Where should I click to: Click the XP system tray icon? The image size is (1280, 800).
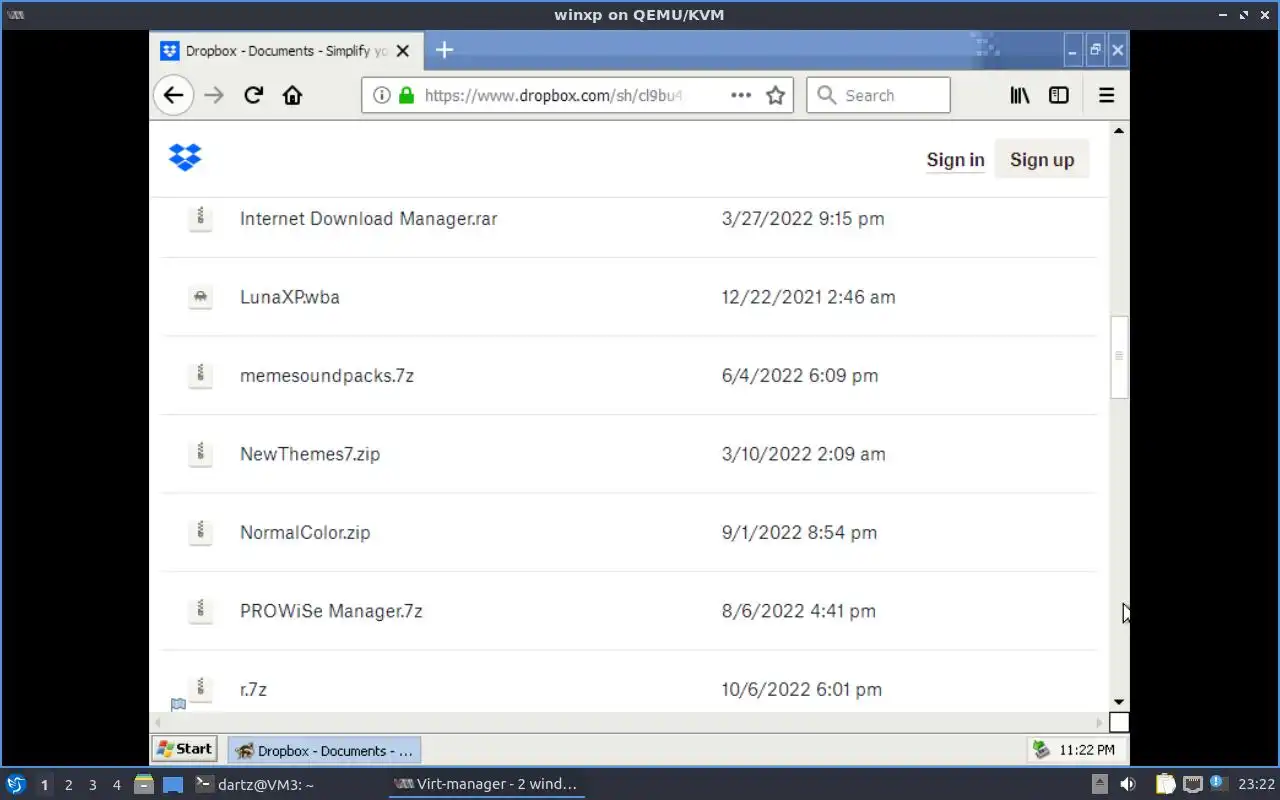(x=1041, y=750)
